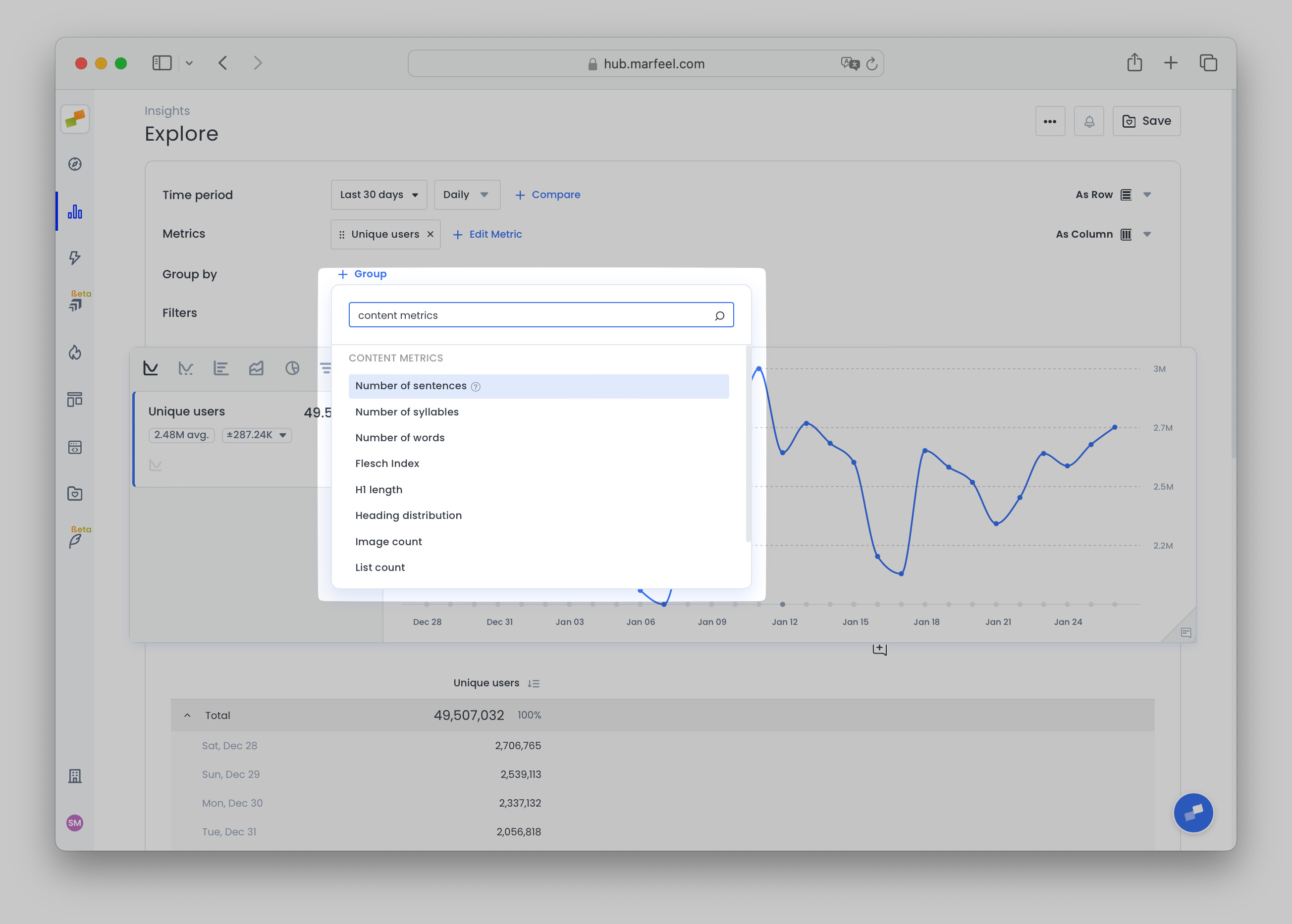Open the Marfeel chat bubble at bottom right
The width and height of the screenshot is (1292, 924).
[1193, 813]
